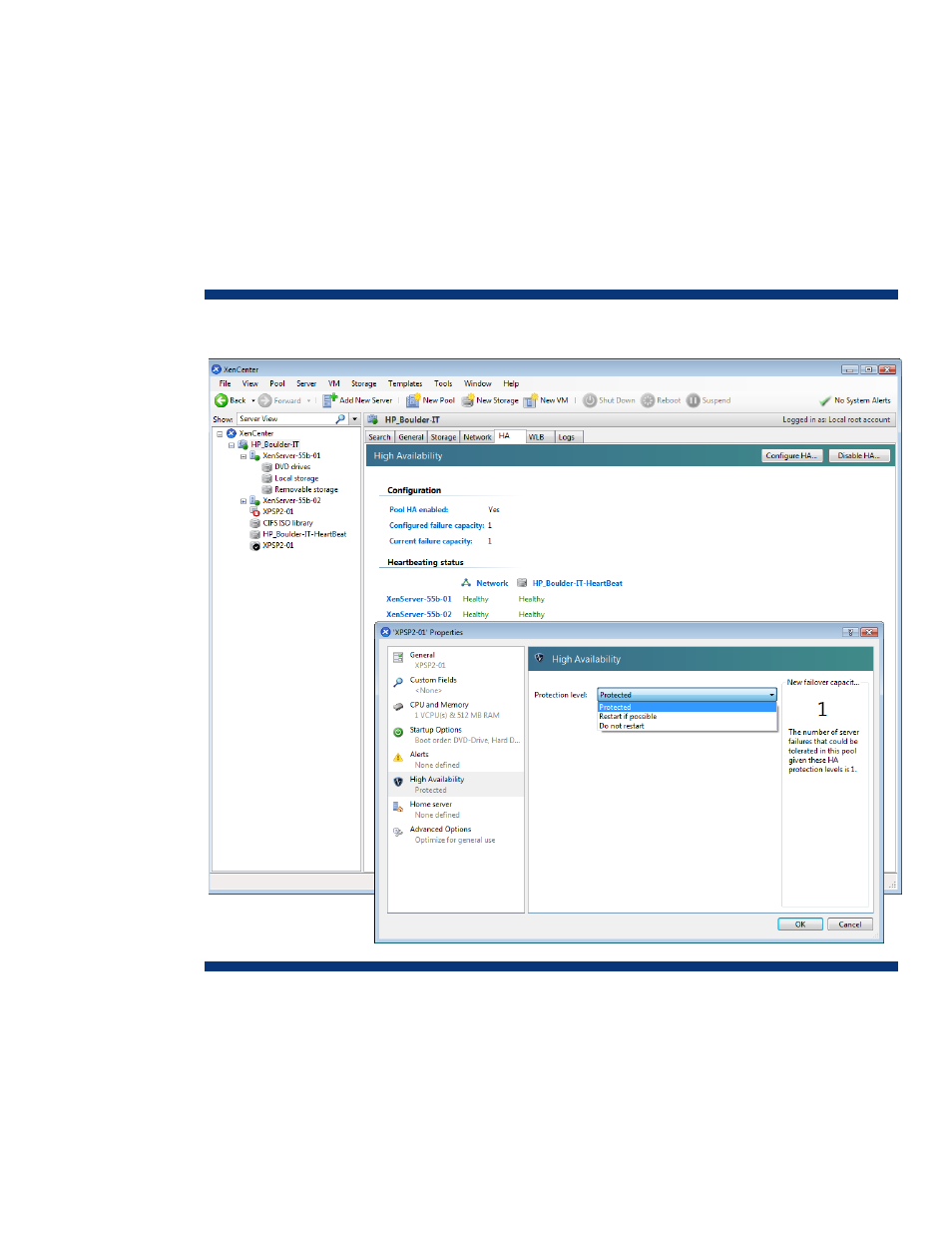952x1233 pixels.
Task: Open the Templates menu
Action: [405, 383]
